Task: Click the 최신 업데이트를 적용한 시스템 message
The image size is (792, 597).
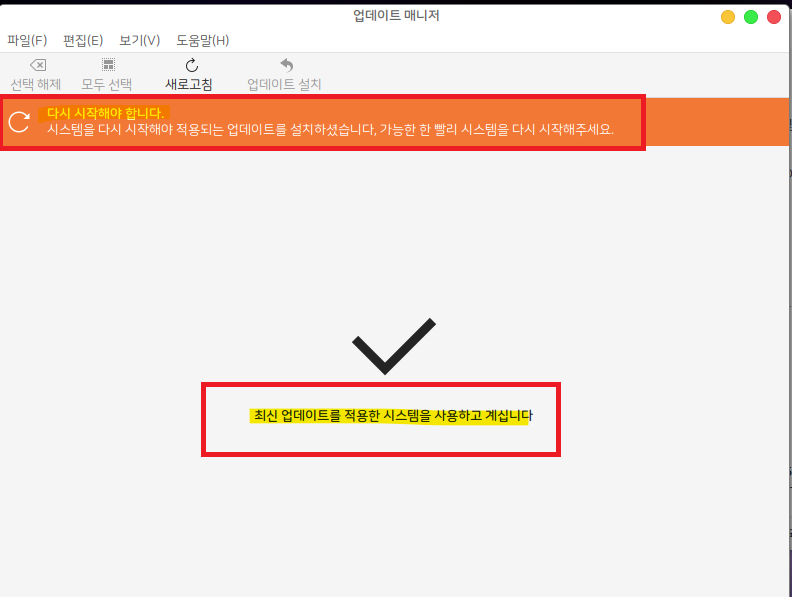Action: tap(393, 416)
